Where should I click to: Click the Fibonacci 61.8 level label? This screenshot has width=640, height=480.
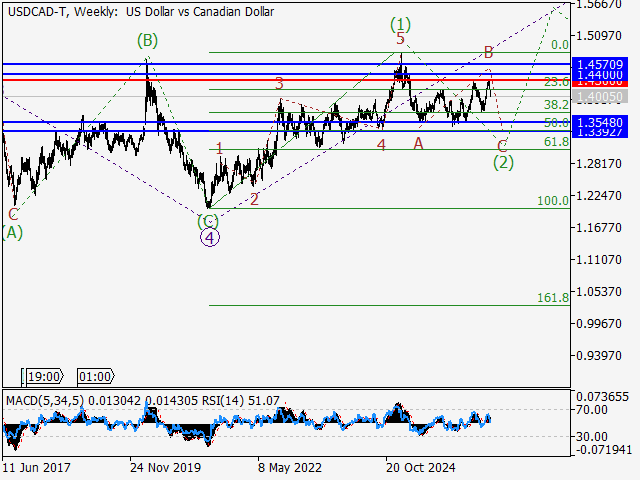pos(556,142)
